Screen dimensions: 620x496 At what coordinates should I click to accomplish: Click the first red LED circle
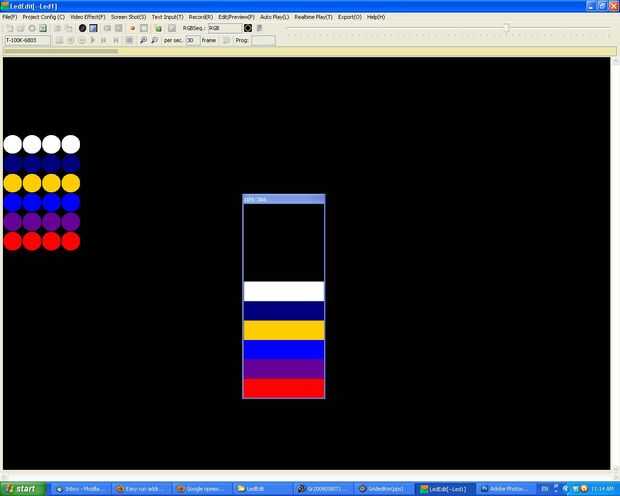click(x=13, y=241)
